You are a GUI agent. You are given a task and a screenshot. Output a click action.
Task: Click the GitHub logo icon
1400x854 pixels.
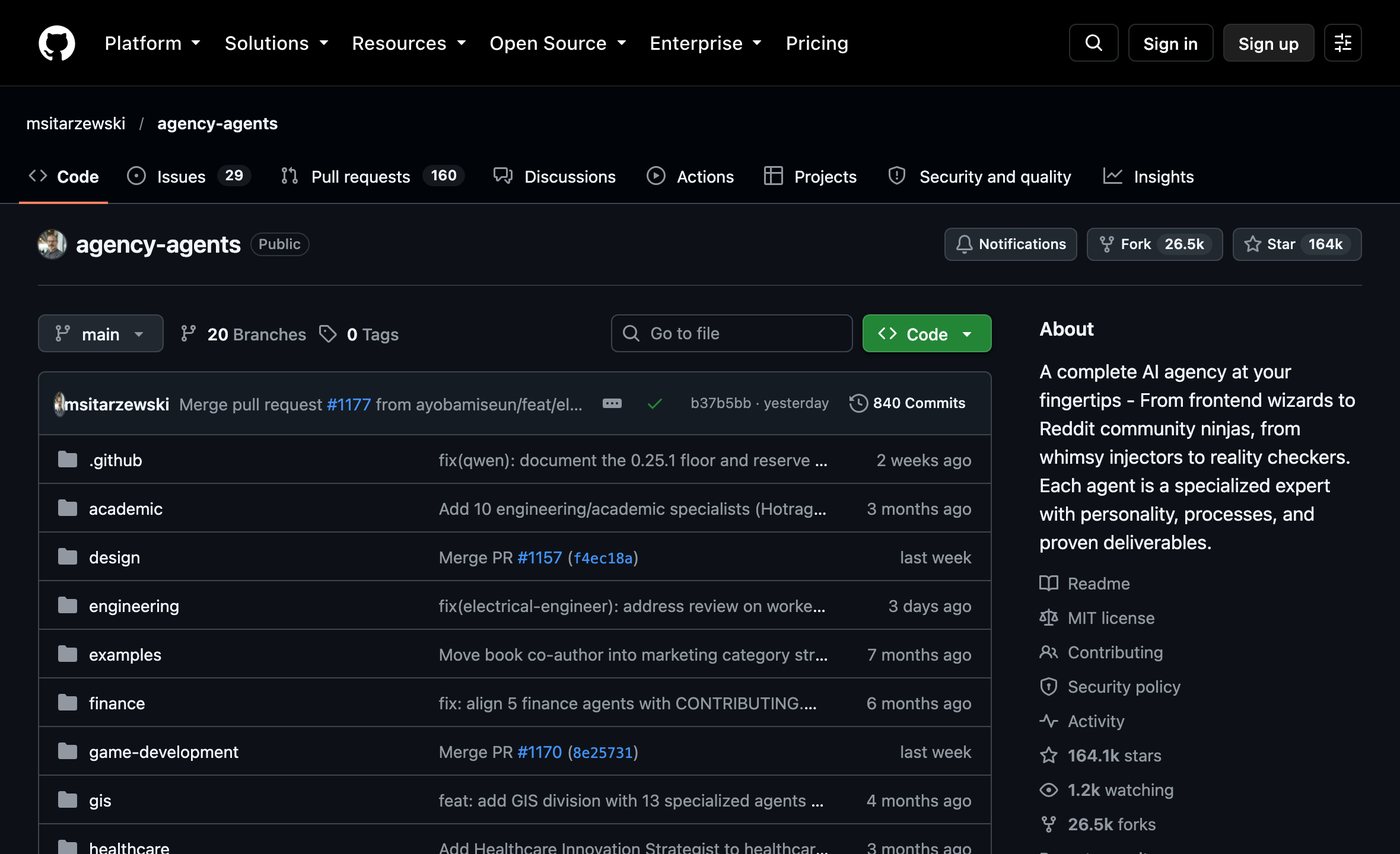[x=57, y=43]
